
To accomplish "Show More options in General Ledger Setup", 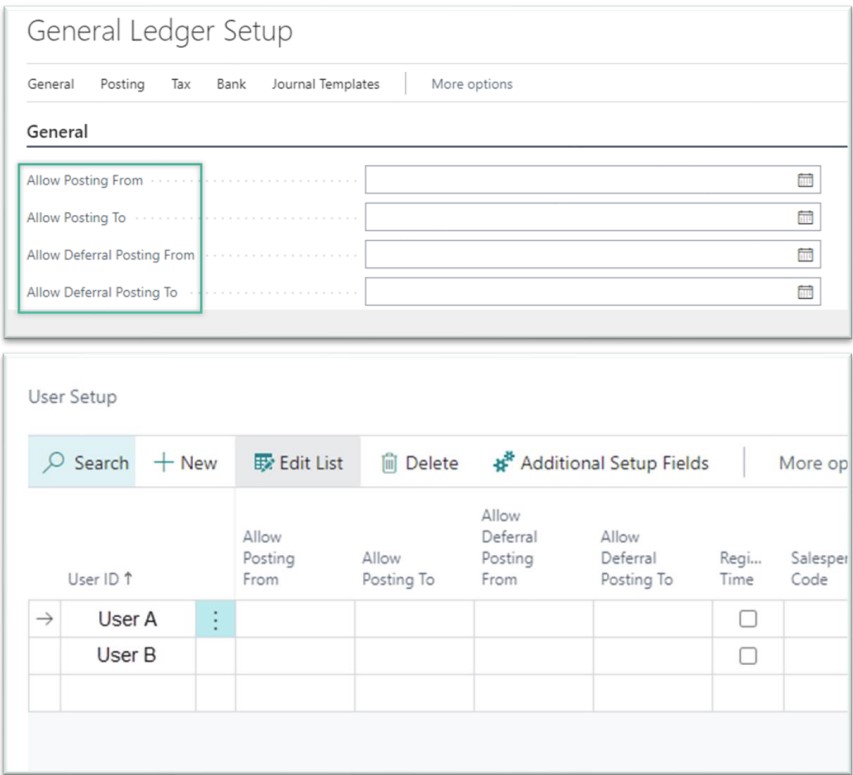I will 472,84.
